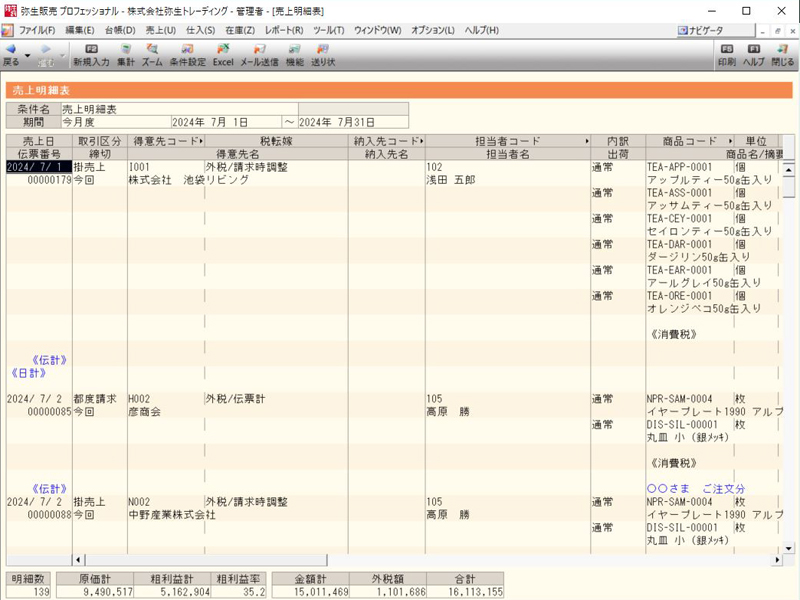800x600 pixels.
Task: Click the 期間 field 今月度
Action: [116, 122]
